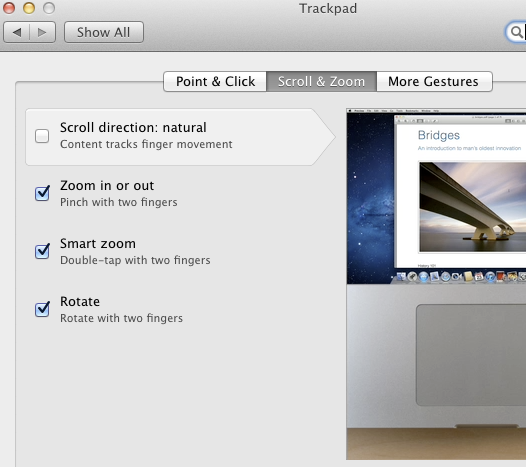The image size is (526, 467).
Task: Disable the Smart zoom checkbox
Action: 42,251
